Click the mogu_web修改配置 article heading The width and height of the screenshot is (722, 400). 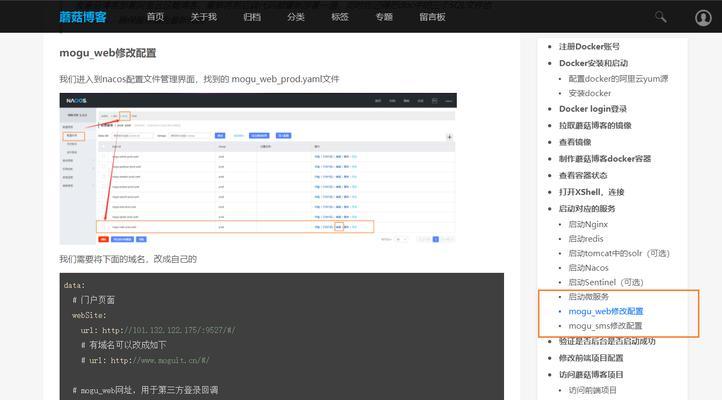pos(108,53)
